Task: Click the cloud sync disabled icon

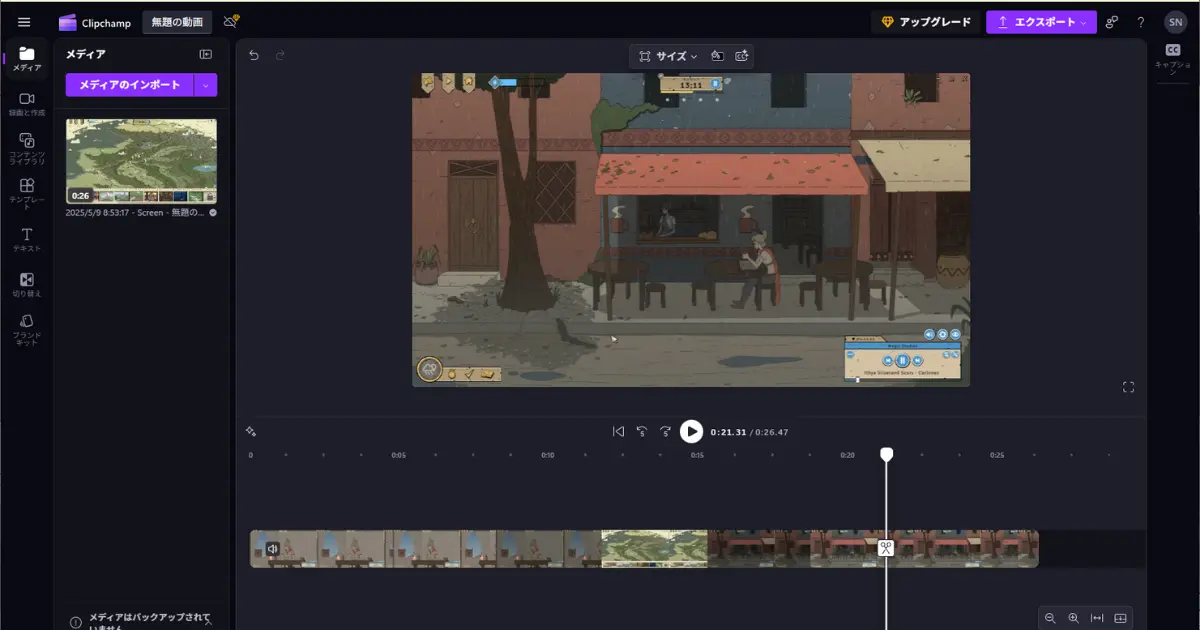Action: [x=231, y=21]
